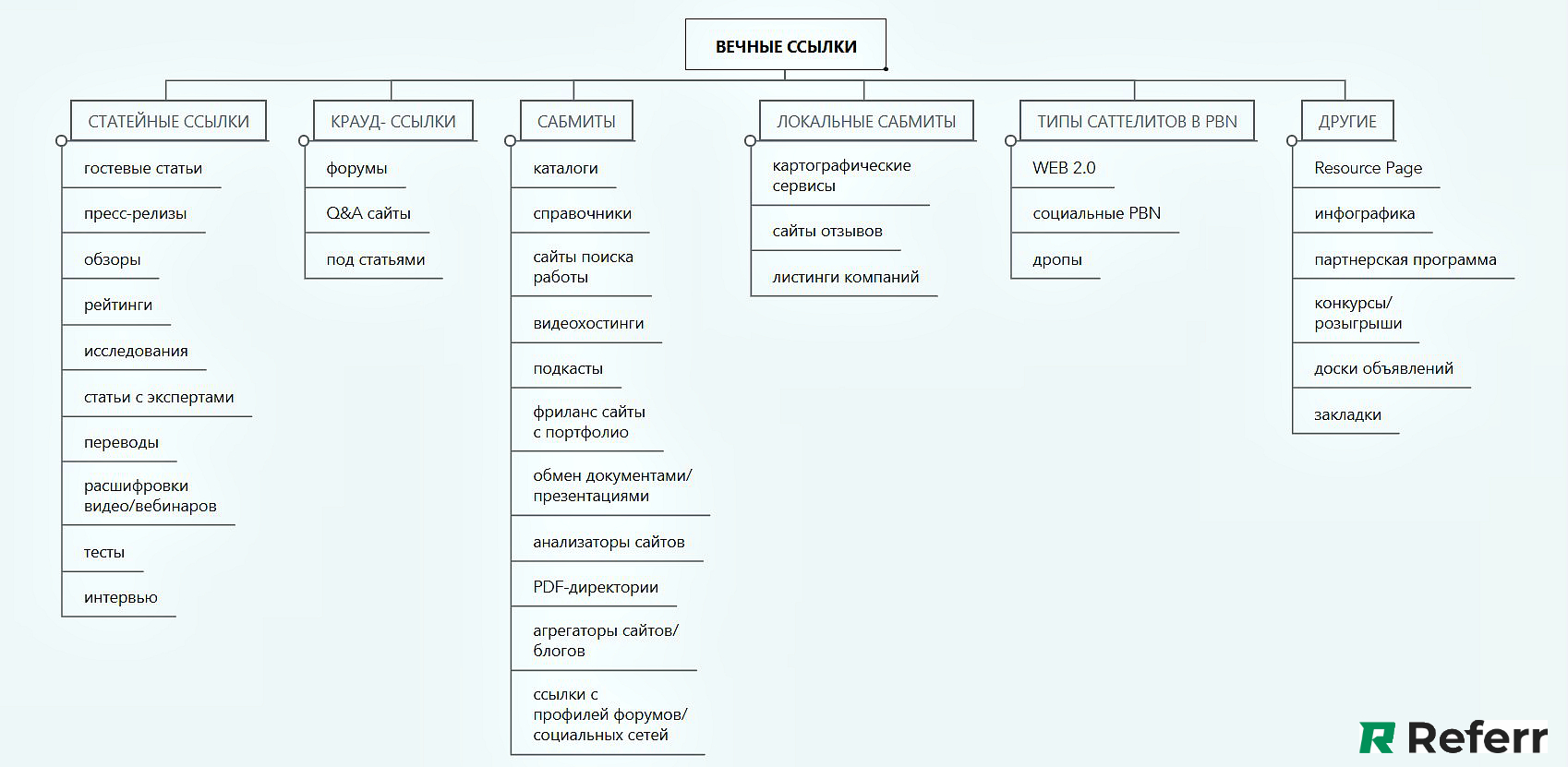Collapse the ДРУГИЕ branch circle
The height and width of the screenshot is (767, 1568).
[1292, 141]
